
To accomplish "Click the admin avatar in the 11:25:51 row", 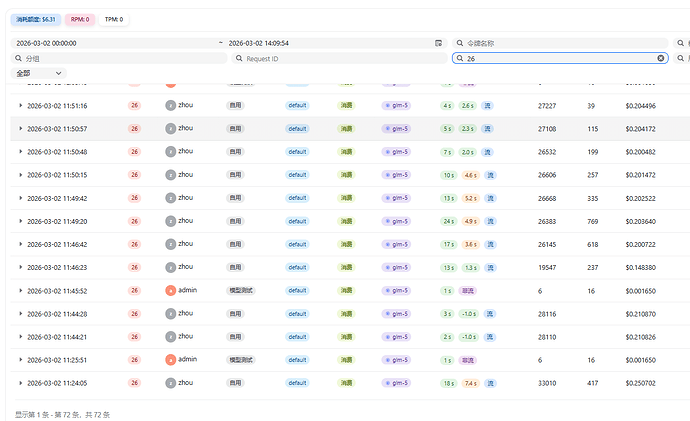I will [170, 360].
